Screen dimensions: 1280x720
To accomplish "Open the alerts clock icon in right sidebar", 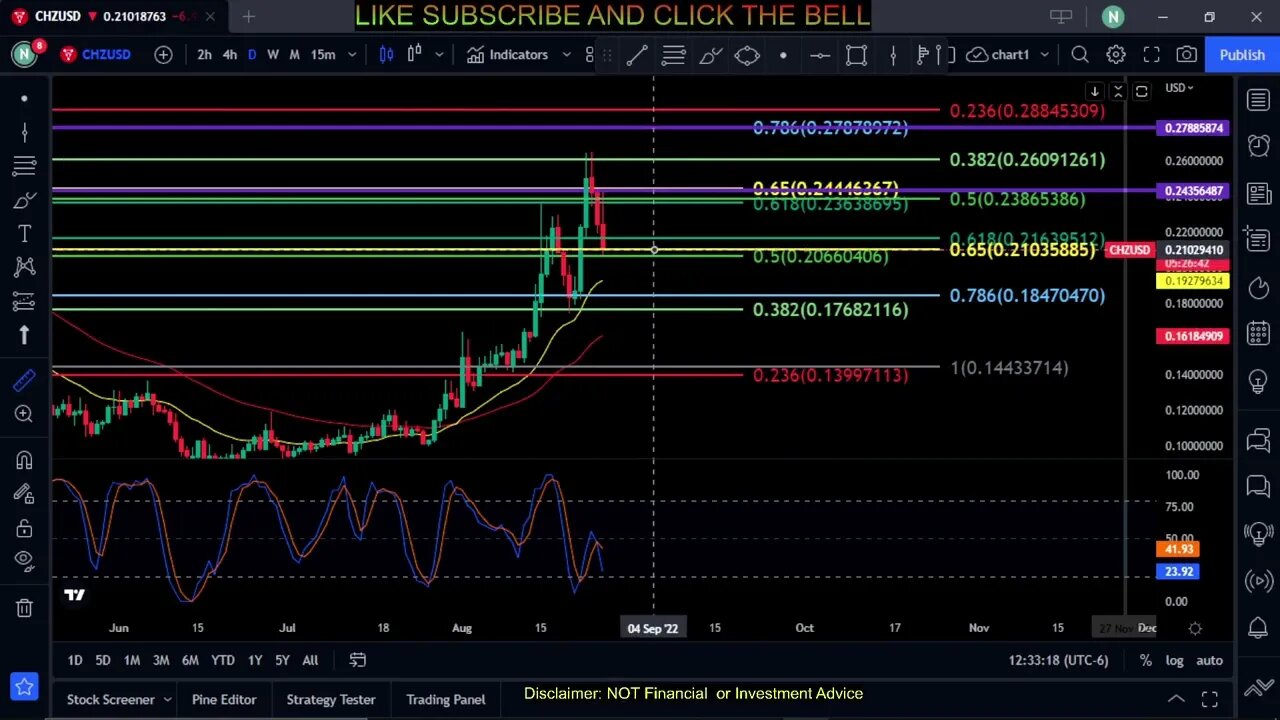I will click(x=1258, y=146).
